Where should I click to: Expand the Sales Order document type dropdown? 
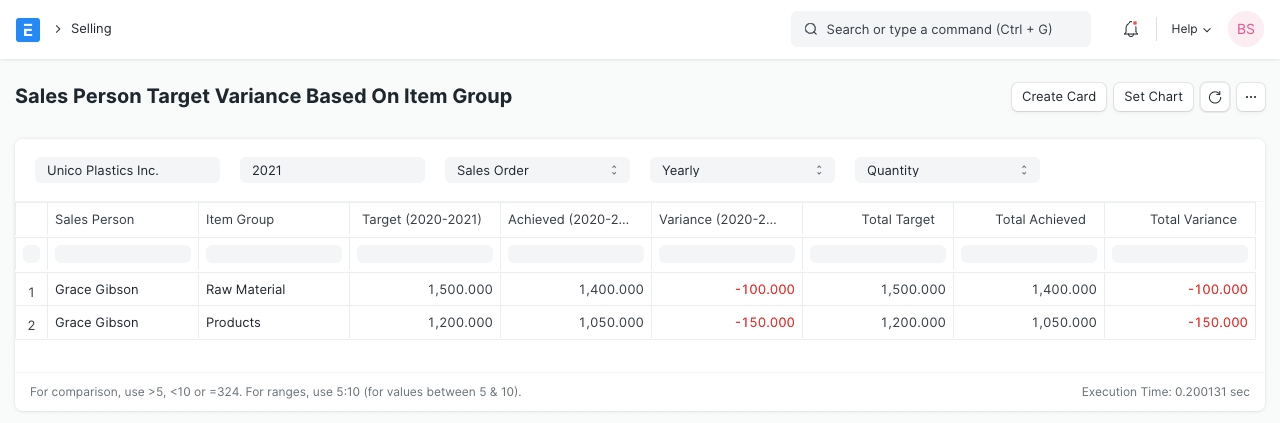click(537, 171)
